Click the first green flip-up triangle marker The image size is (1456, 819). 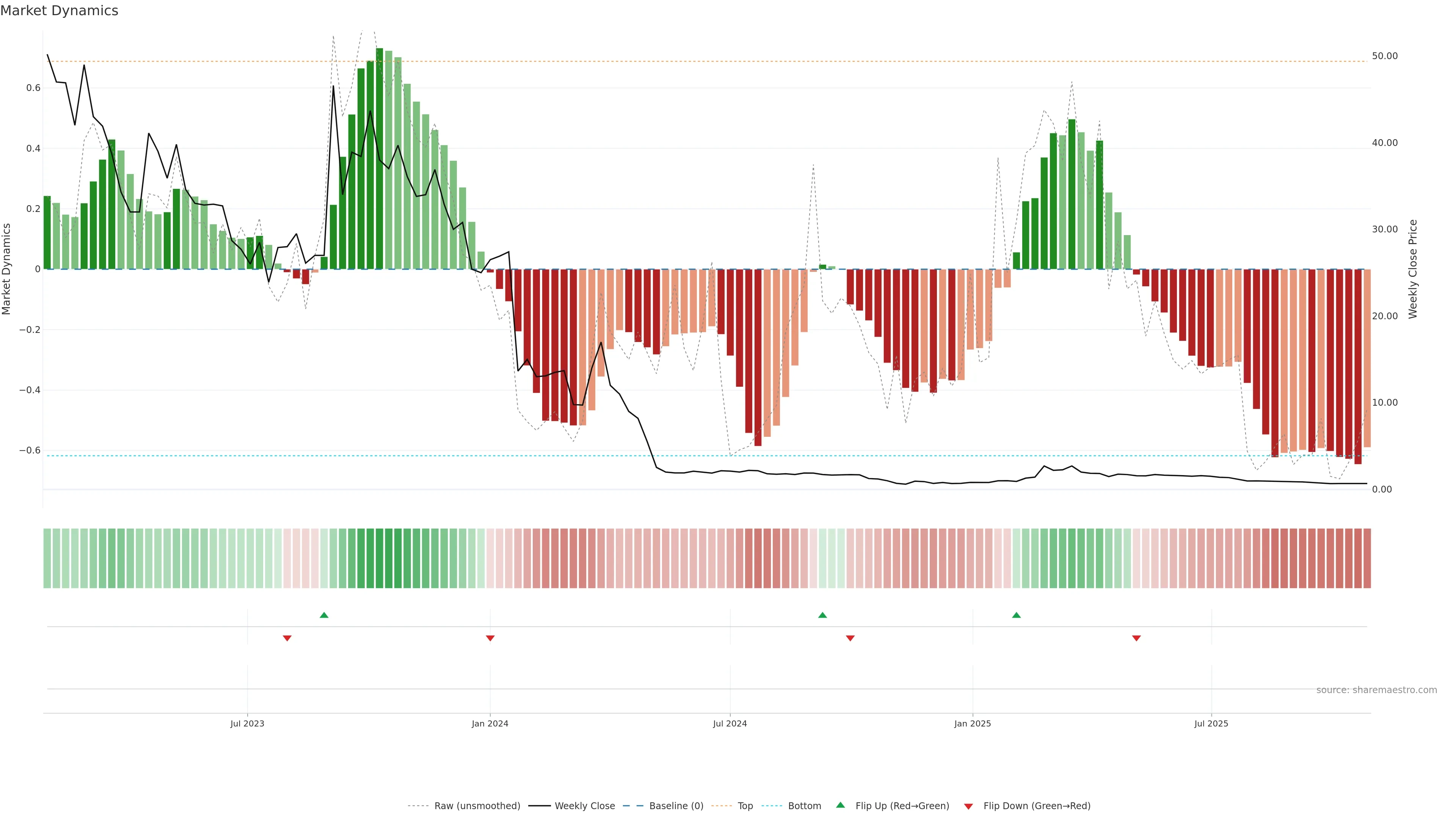pyautogui.click(x=324, y=615)
